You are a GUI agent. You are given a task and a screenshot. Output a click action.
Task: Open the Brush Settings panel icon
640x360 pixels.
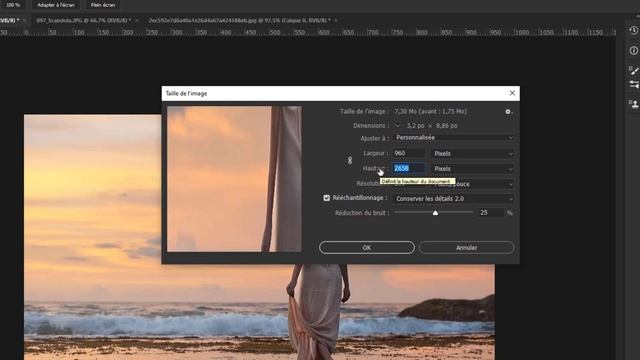point(633,70)
